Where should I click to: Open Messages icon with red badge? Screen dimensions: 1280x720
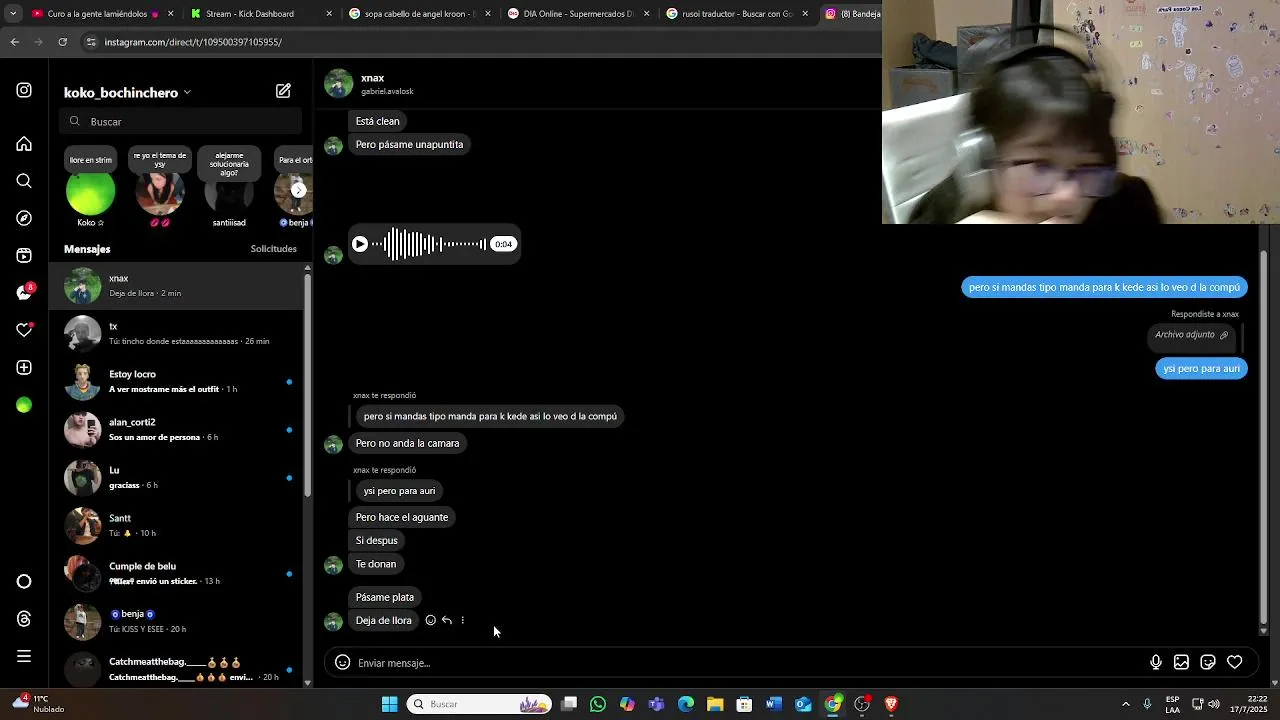[x=24, y=292]
